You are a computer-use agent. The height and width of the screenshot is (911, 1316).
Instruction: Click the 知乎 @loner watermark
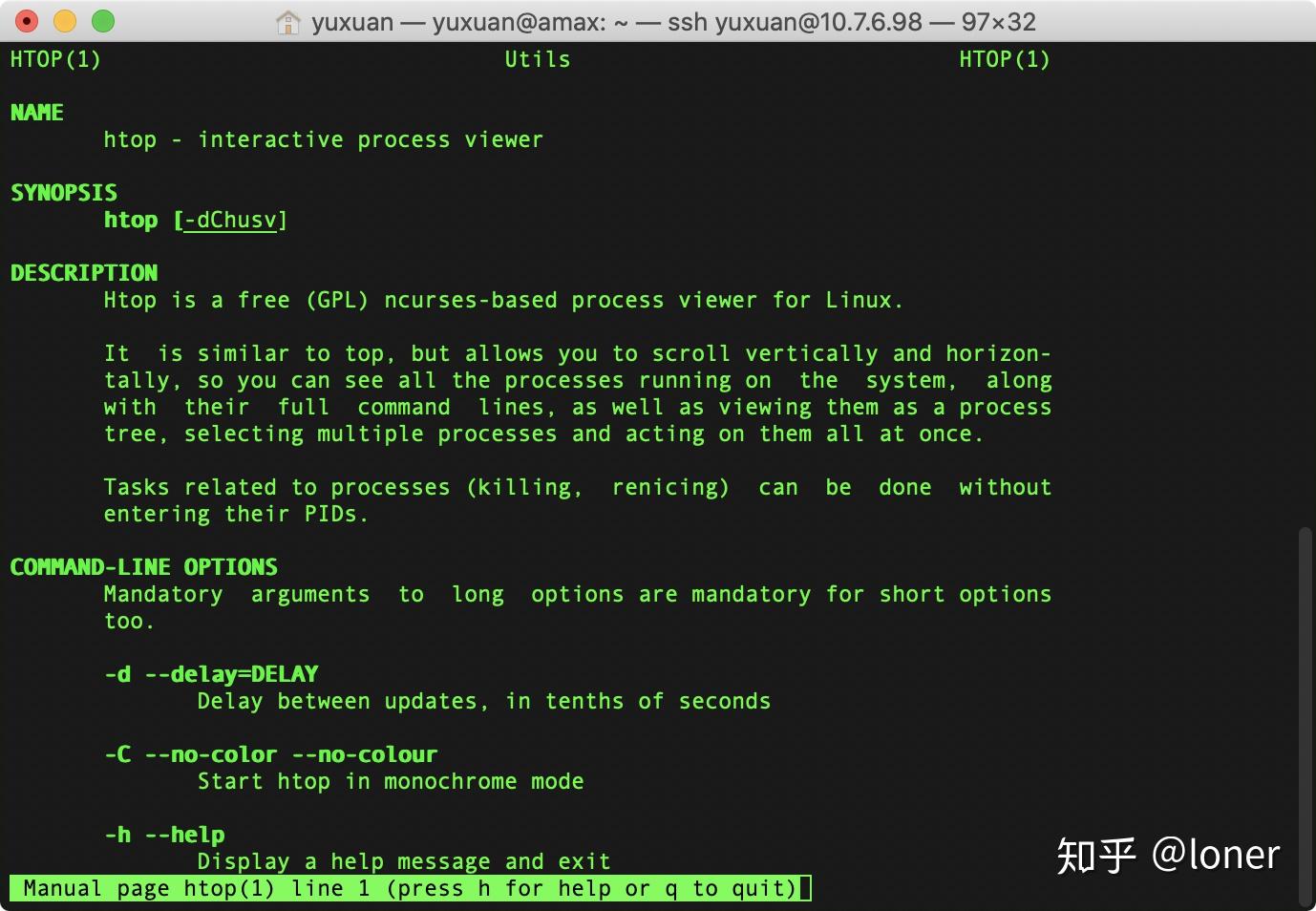point(1167,854)
